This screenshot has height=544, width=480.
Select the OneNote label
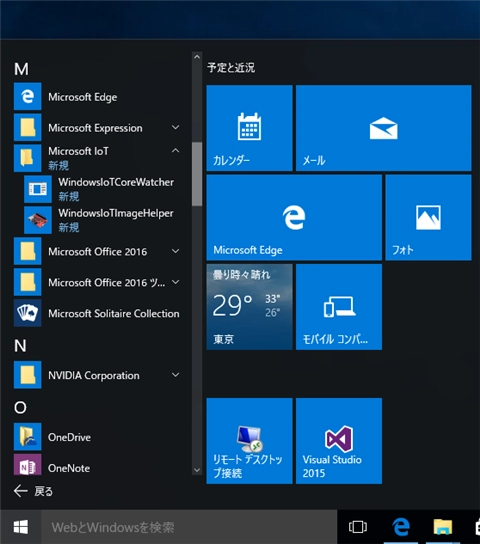click(69, 468)
